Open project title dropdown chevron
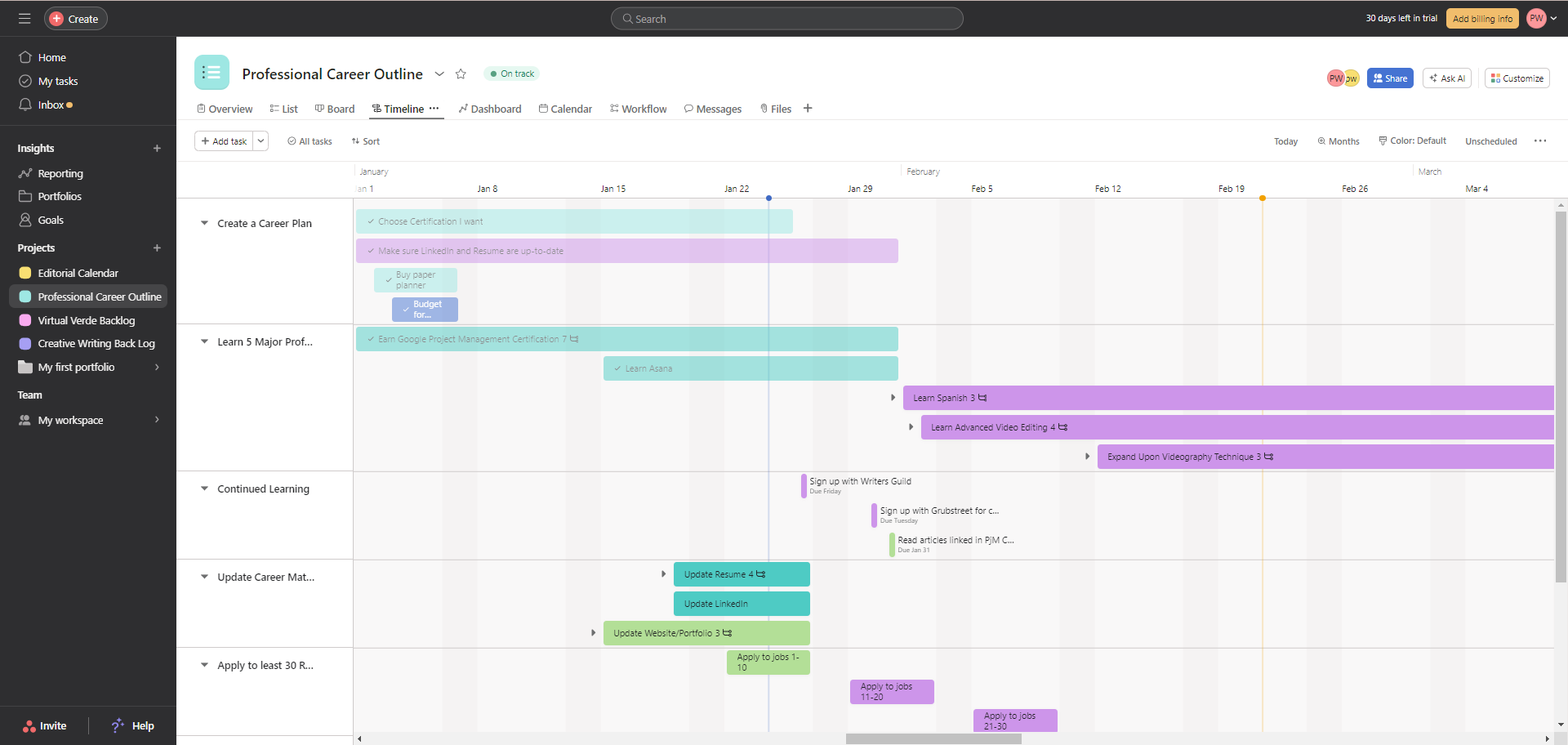The height and width of the screenshot is (745, 1568). [439, 74]
